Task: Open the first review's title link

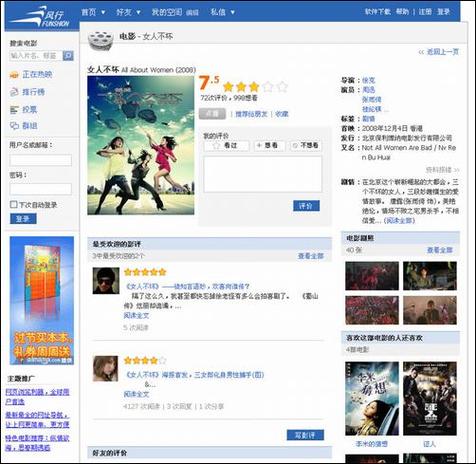Action: 187,286
